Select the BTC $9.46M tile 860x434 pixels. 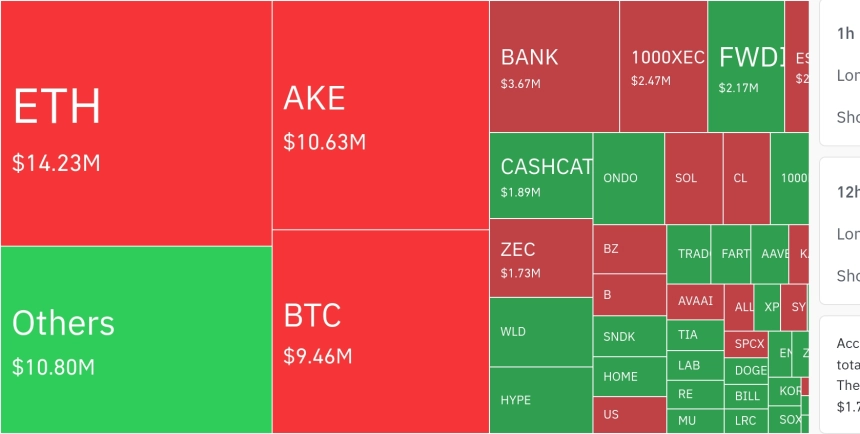pyautogui.click(x=381, y=331)
